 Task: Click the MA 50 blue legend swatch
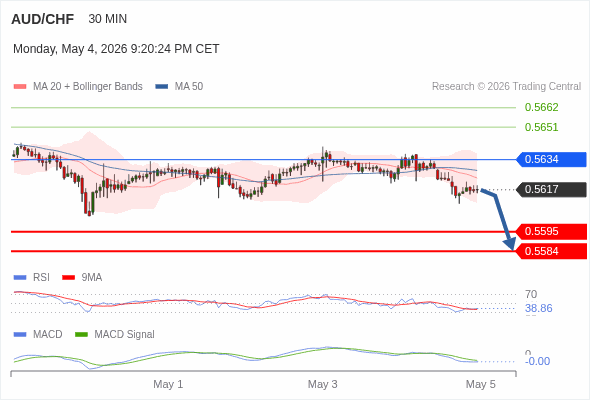(x=162, y=87)
